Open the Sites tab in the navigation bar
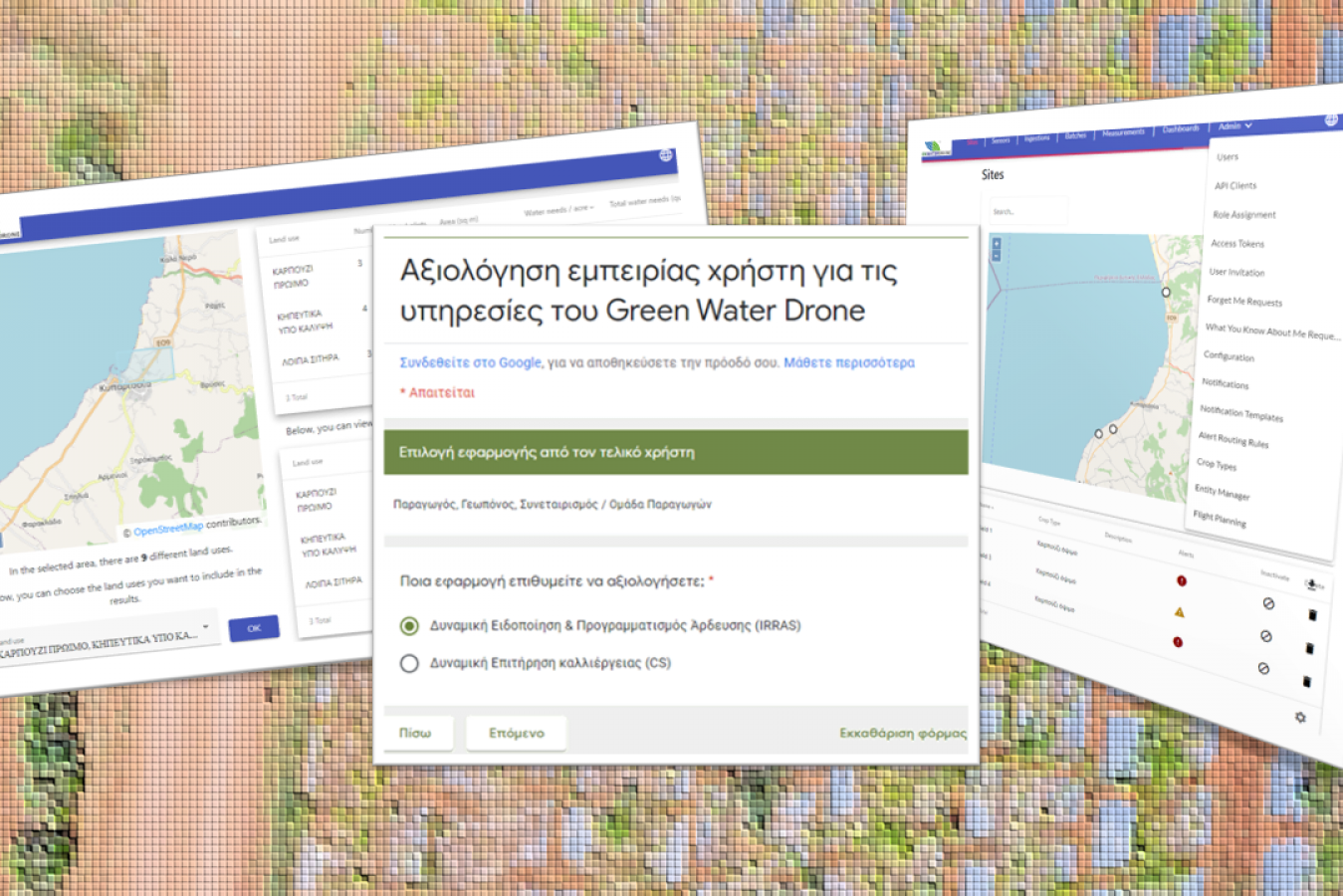1343x896 pixels. tap(973, 142)
